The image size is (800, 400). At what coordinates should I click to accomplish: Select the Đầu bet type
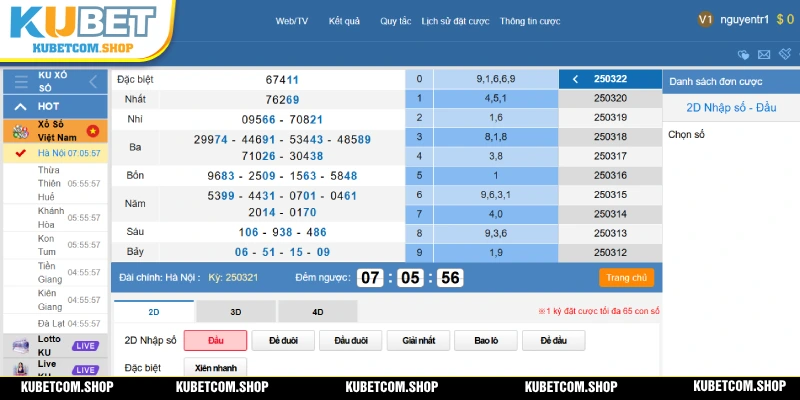[x=215, y=340]
